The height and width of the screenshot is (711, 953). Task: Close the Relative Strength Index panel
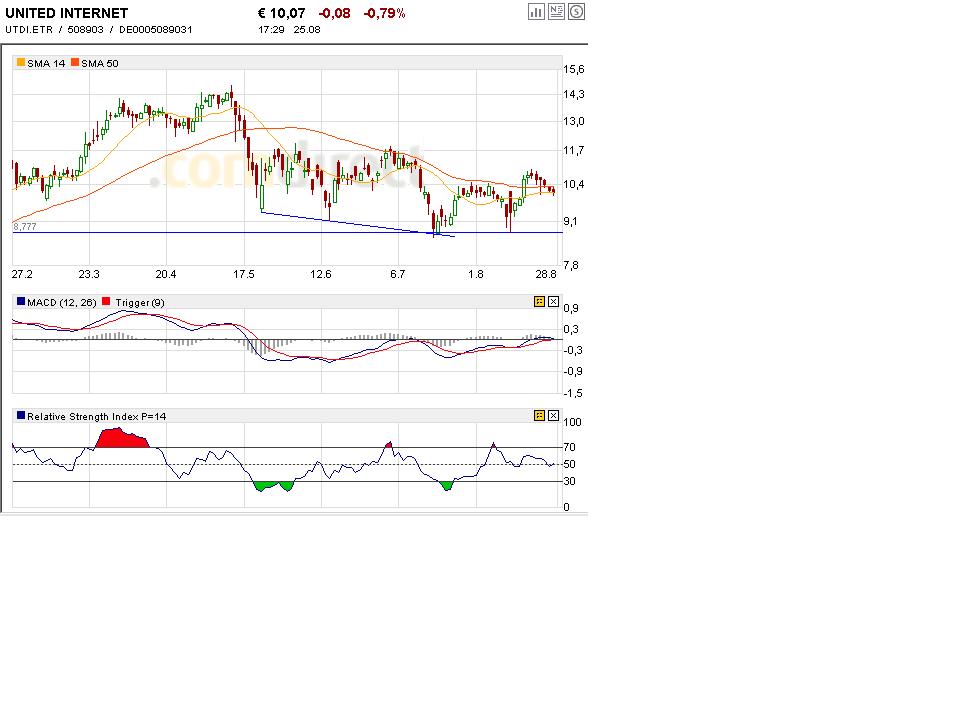tap(553, 416)
